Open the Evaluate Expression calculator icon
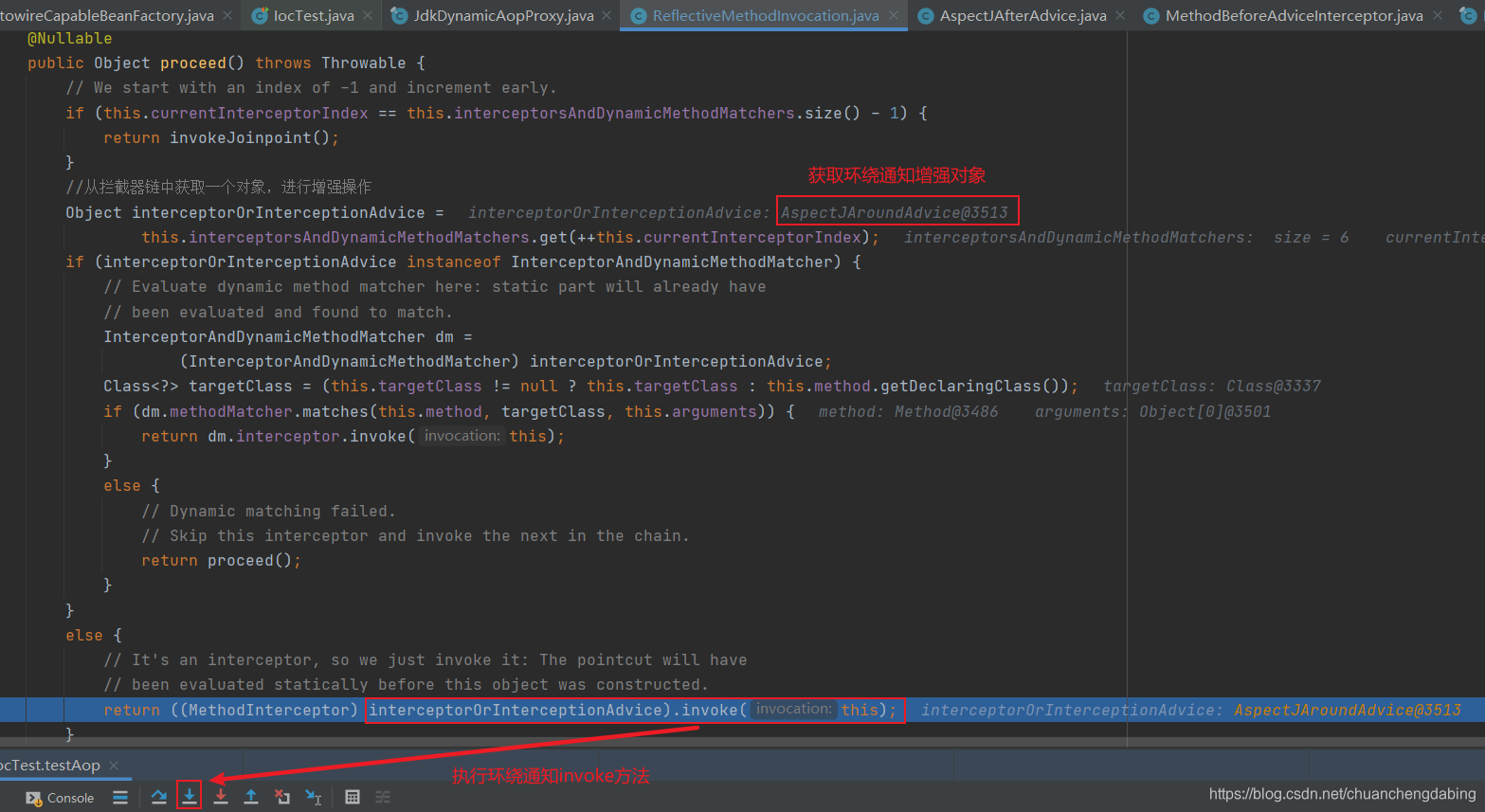This screenshot has width=1485, height=812. 353,797
